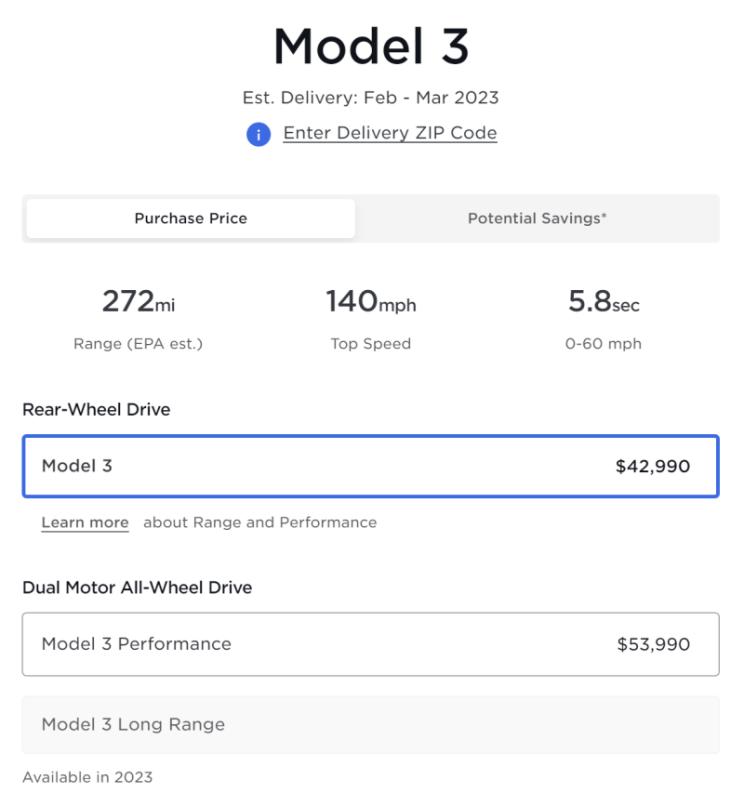Image resolution: width=744 pixels, height=806 pixels.
Task: Click the 5.8sec acceleration statistic
Action: click(603, 301)
